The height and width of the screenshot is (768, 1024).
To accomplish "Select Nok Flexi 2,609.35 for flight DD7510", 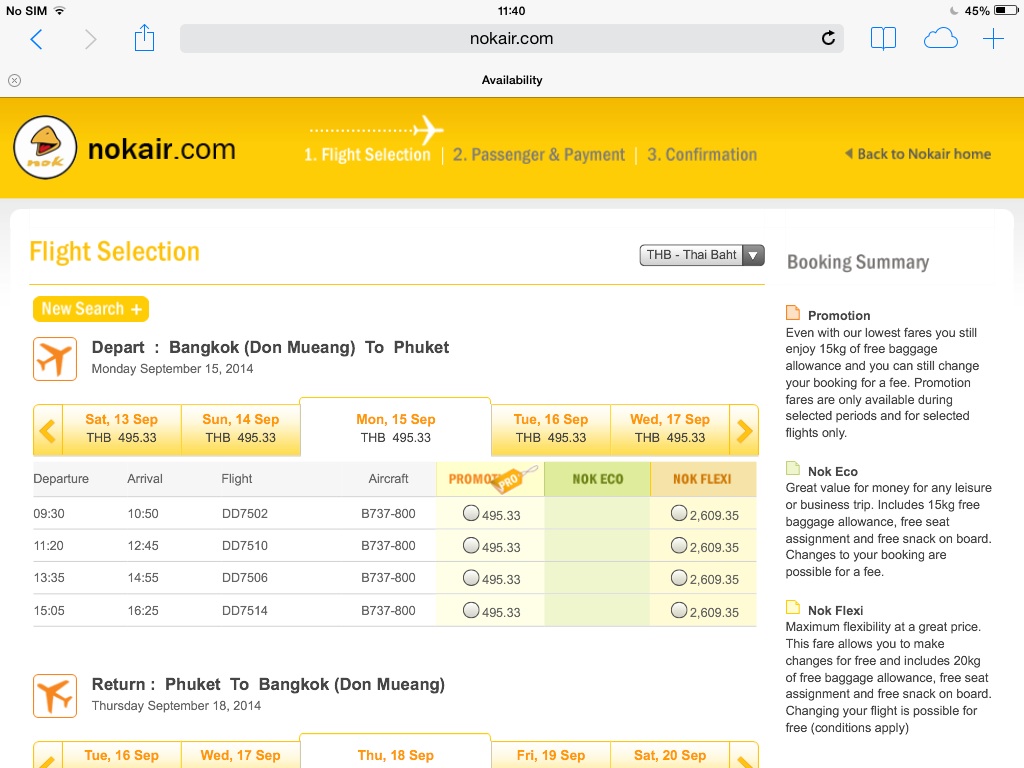I will [x=679, y=545].
